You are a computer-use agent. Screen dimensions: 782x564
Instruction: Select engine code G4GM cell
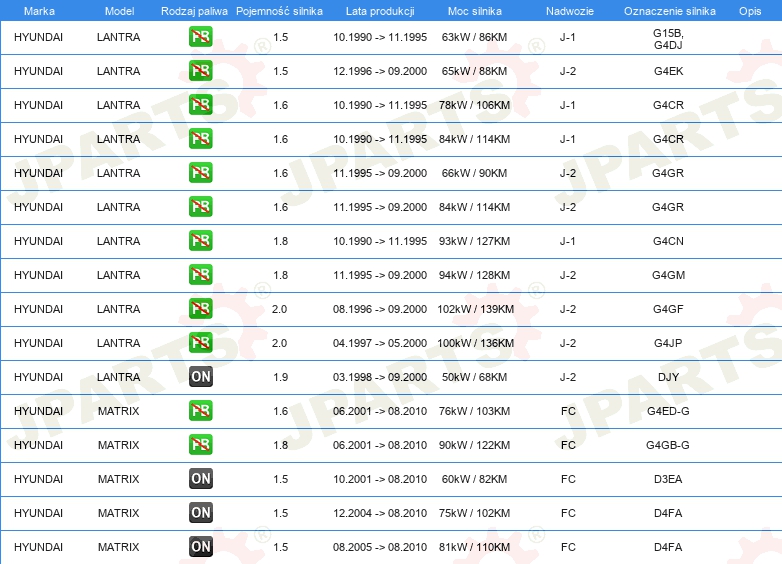[x=668, y=275]
